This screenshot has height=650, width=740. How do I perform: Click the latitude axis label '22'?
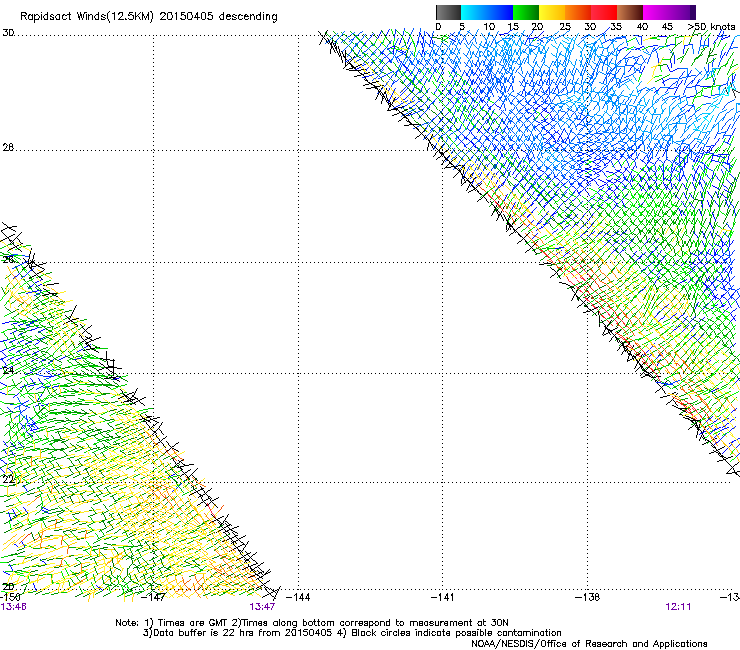(8, 480)
